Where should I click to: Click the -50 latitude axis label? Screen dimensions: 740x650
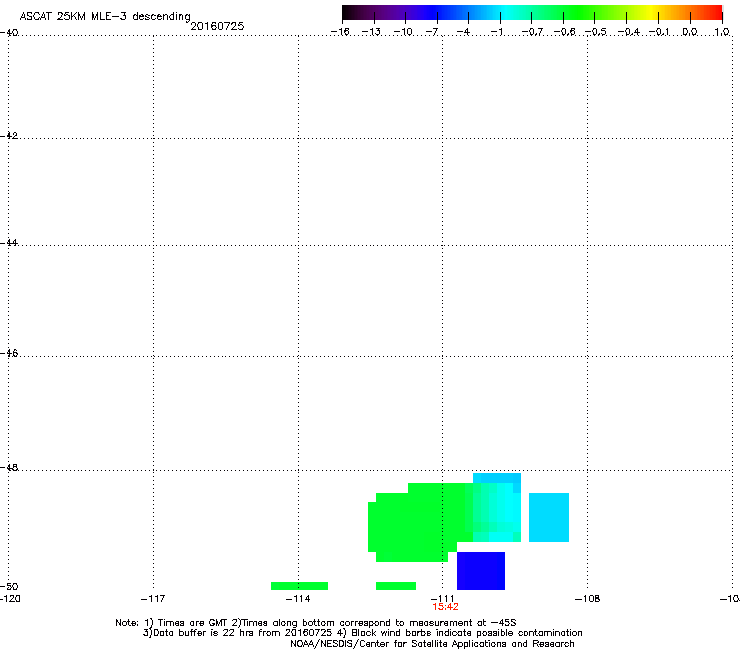[x=9, y=586]
